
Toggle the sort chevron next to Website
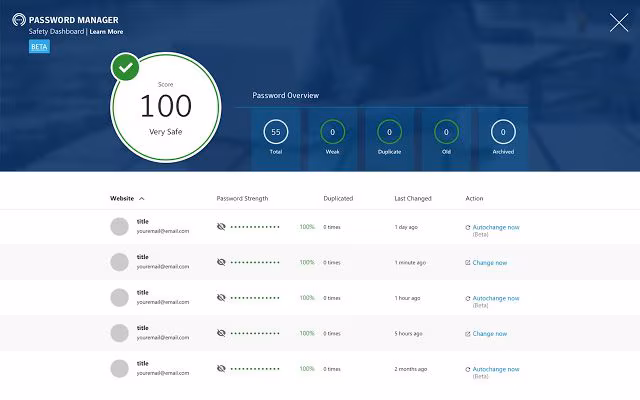[x=142, y=199]
